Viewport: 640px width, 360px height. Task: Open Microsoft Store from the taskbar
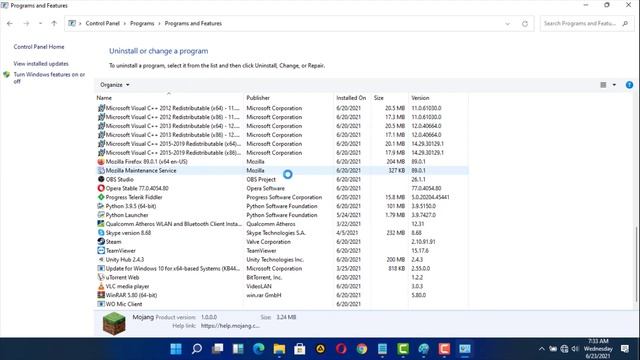(300, 349)
